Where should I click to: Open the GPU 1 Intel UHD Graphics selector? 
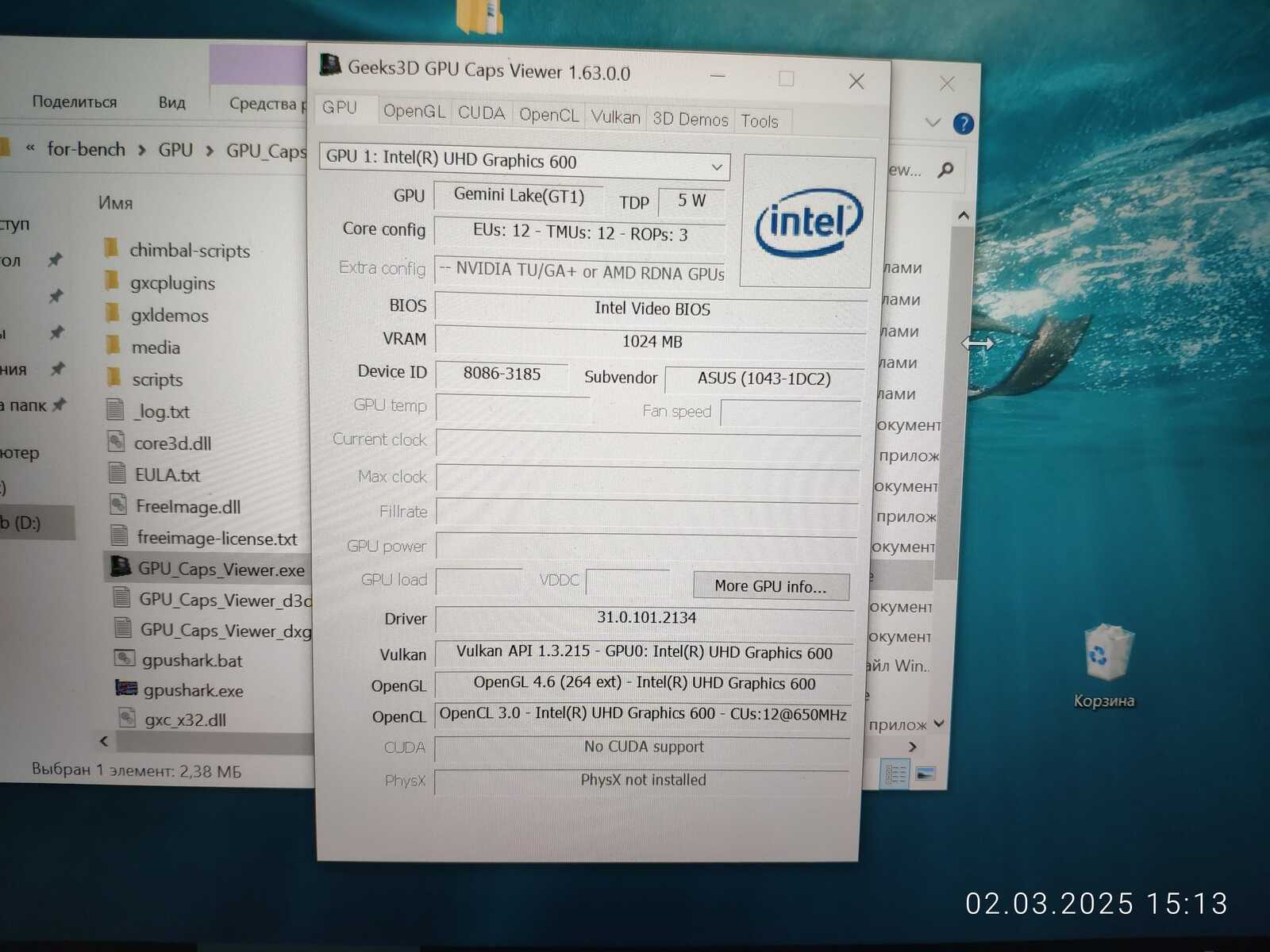[x=524, y=161]
